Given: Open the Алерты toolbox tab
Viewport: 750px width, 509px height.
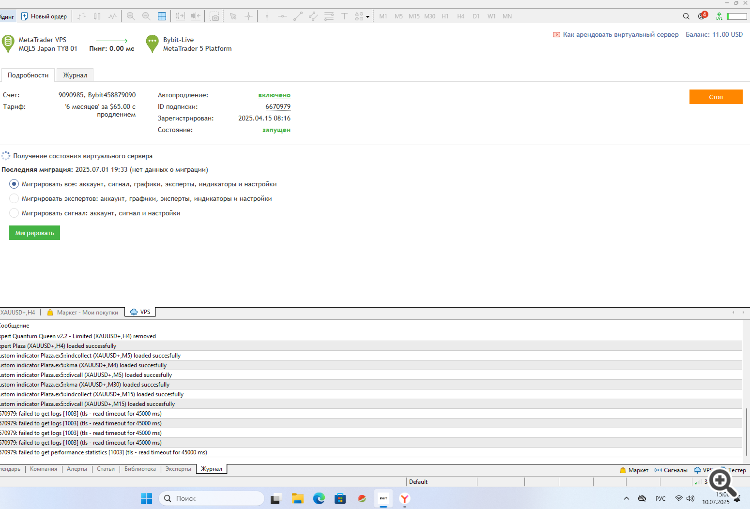Looking at the screenshot, I should pyautogui.click(x=77, y=469).
